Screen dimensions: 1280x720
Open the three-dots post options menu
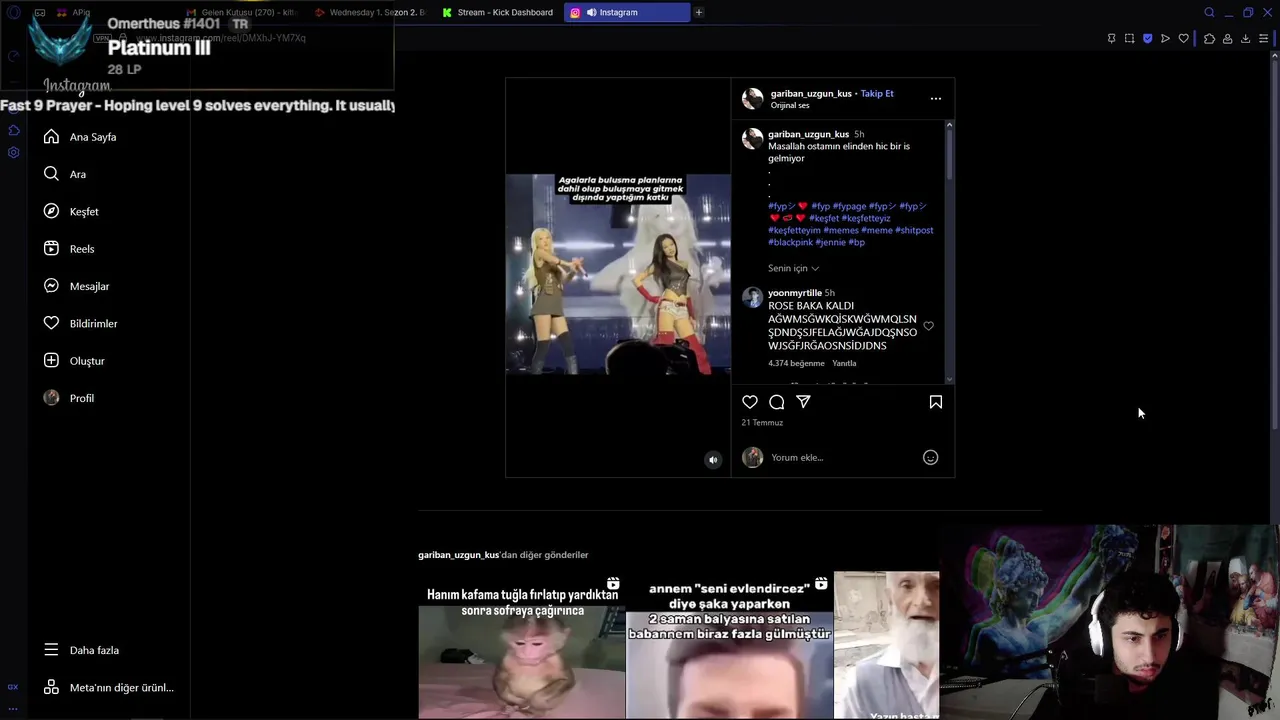(936, 99)
